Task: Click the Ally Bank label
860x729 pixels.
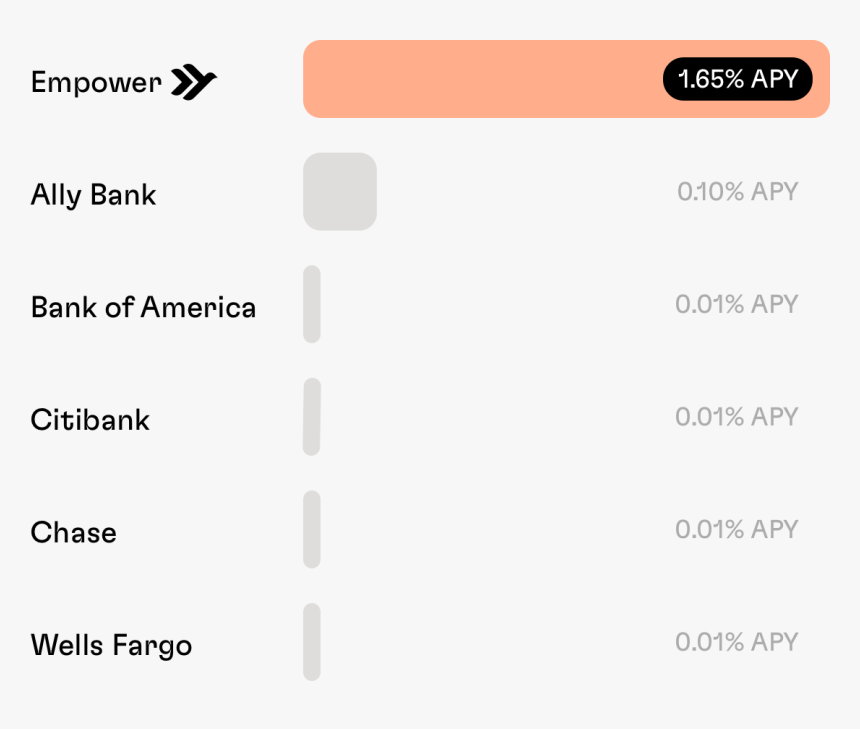Action: pos(93,194)
